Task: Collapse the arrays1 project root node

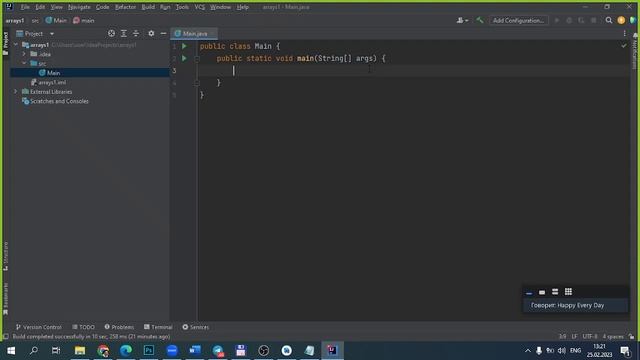Action: tap(16, 44)
